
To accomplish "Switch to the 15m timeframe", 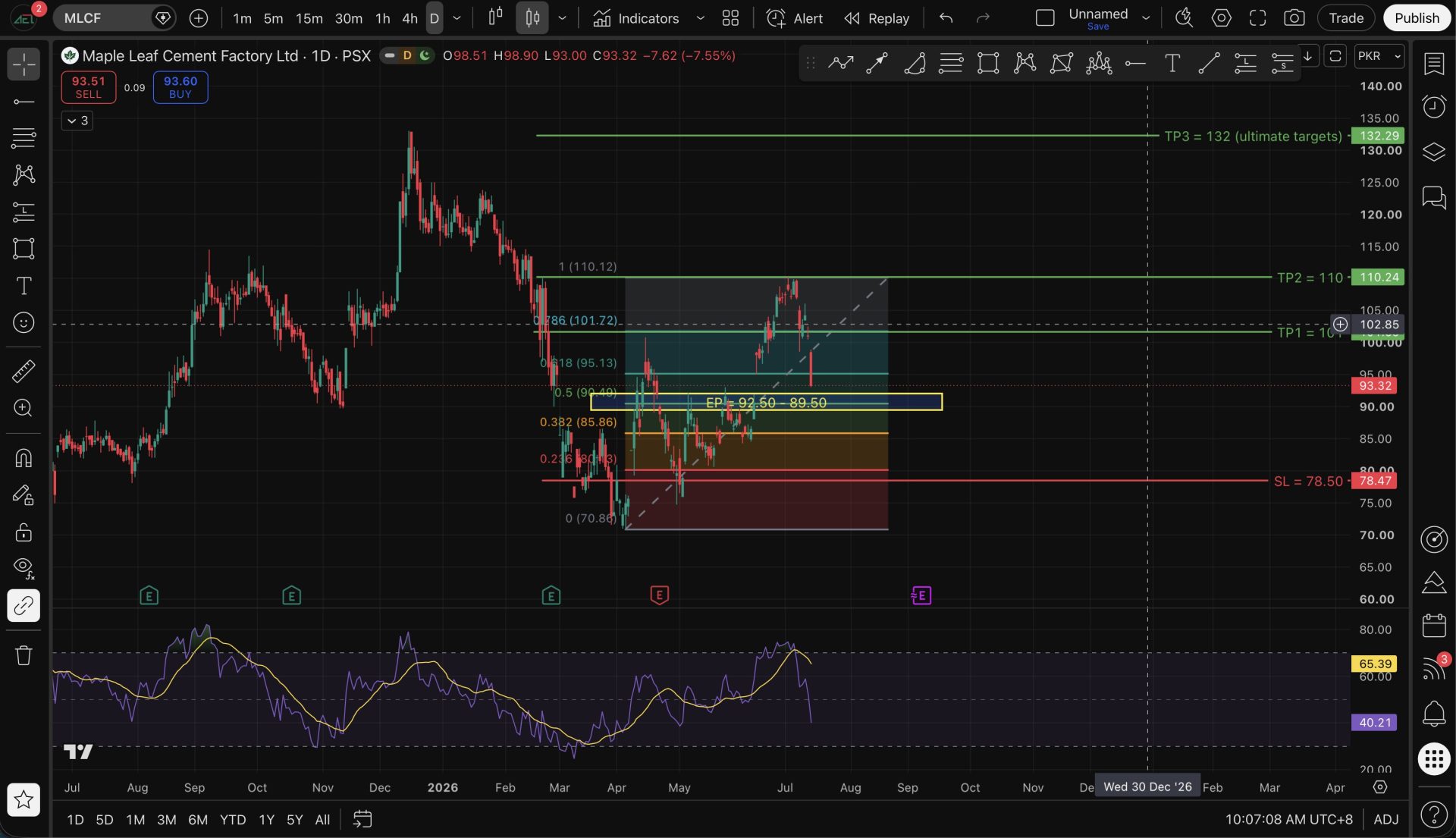I will (309, 18).
